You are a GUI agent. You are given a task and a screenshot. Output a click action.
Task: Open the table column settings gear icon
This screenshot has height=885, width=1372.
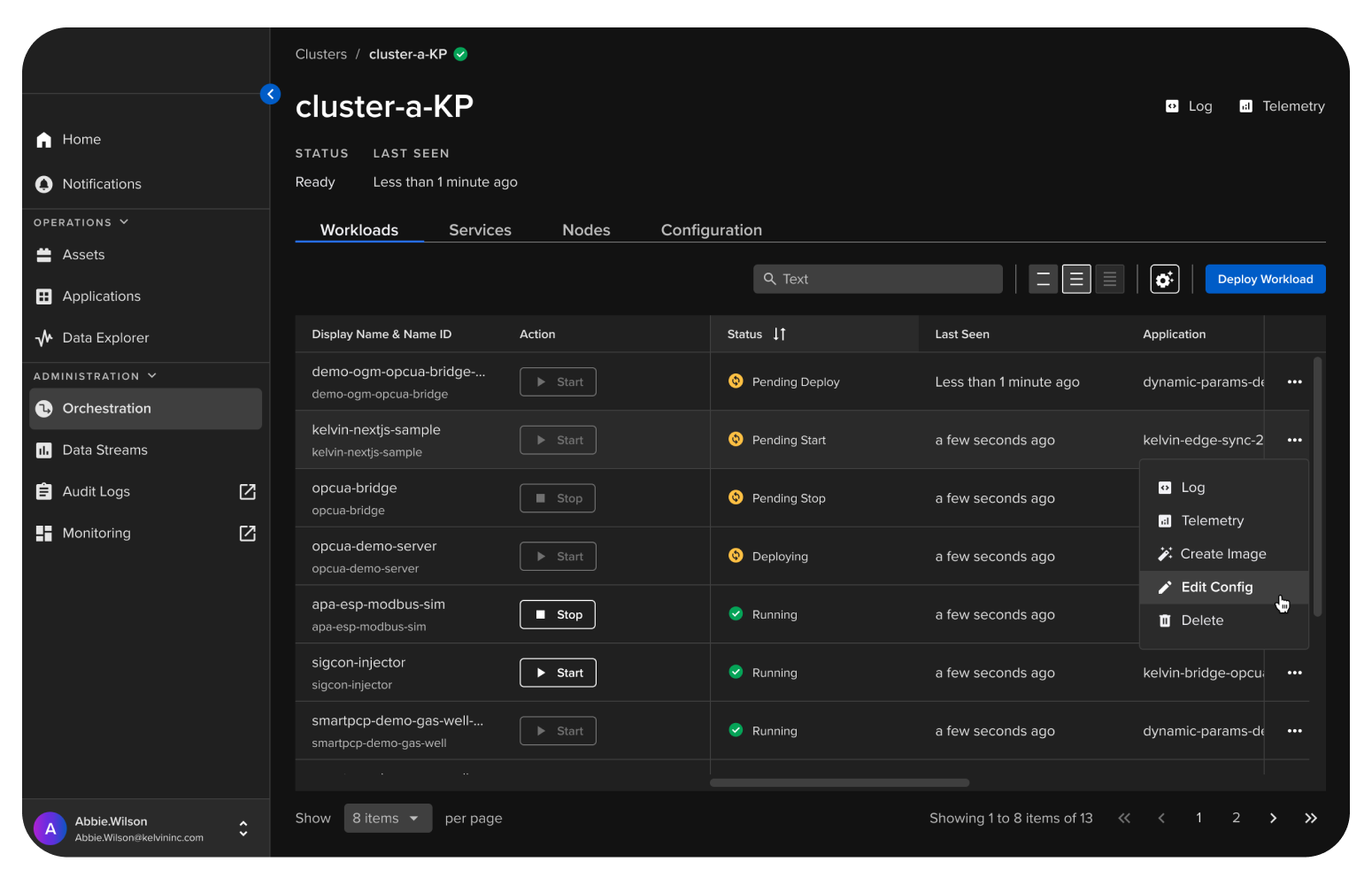pos(1164,280)
